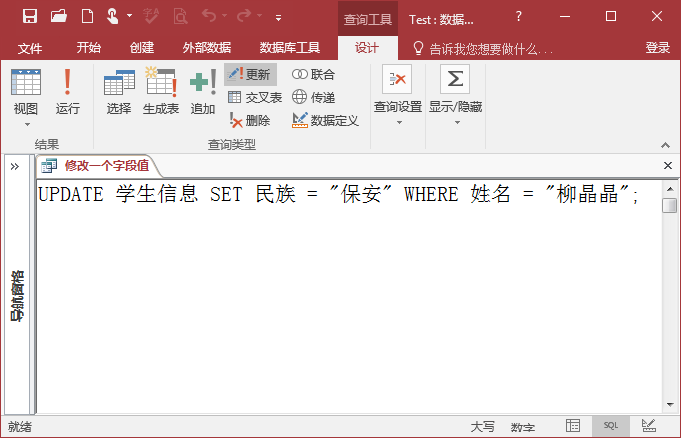This screenshot has height=438, width=681.
Task: Click the 导航窗格 vertical bar
Action: (17, 295)
